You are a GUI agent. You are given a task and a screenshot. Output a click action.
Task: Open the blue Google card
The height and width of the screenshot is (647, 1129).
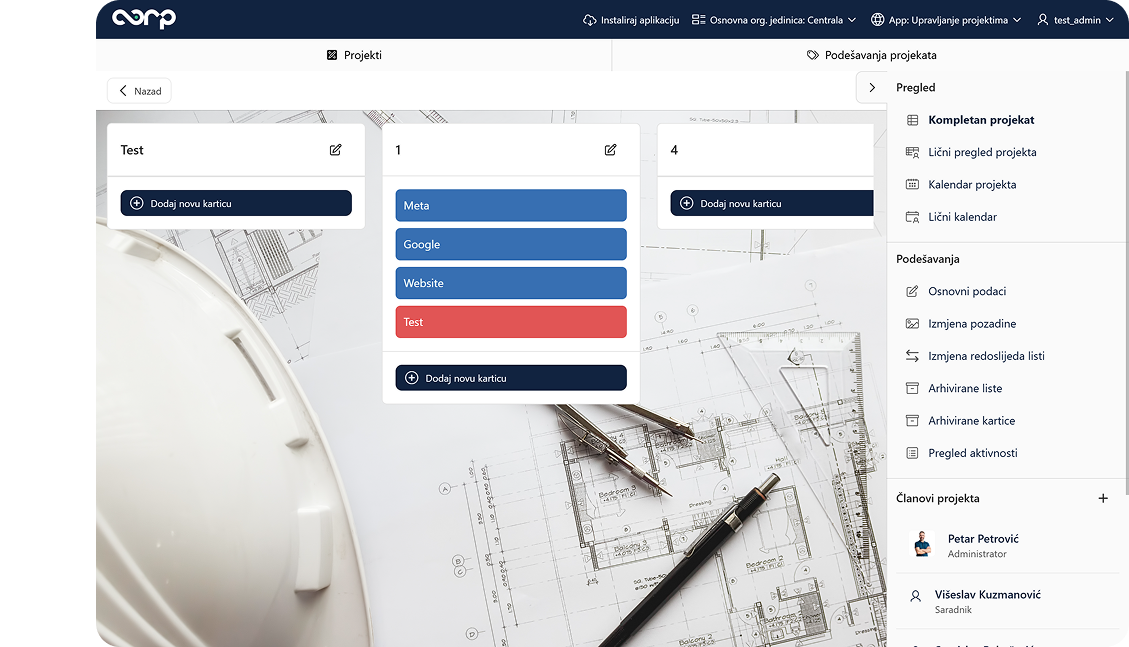pyautogui.click(x=511, y=244)
